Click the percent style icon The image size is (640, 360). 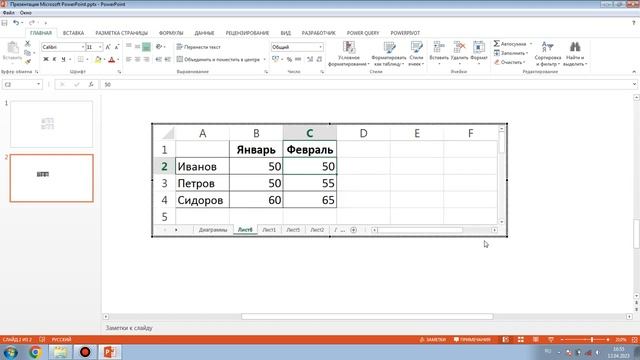289,60
